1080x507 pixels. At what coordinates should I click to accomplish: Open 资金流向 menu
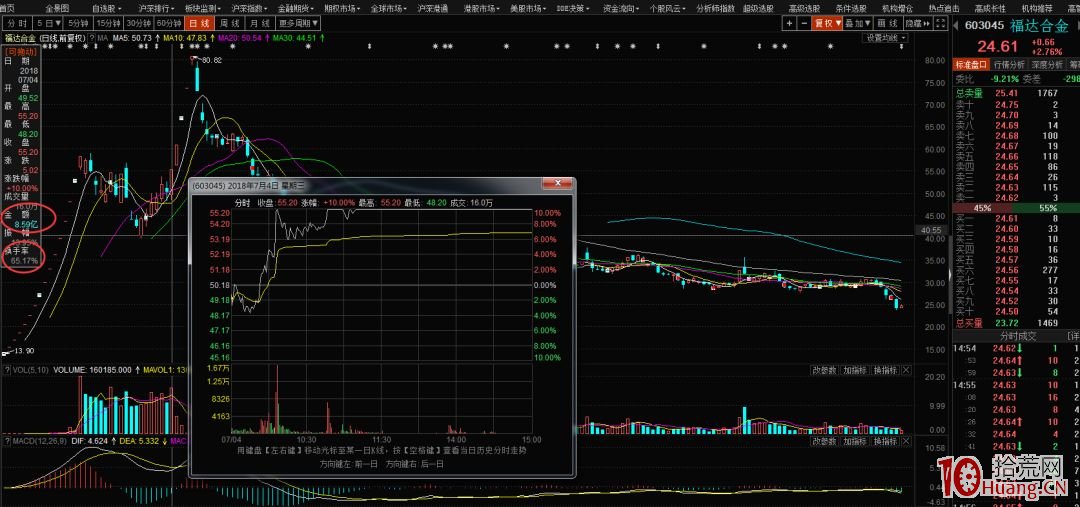pyautogui.click(x=620, y=8)
